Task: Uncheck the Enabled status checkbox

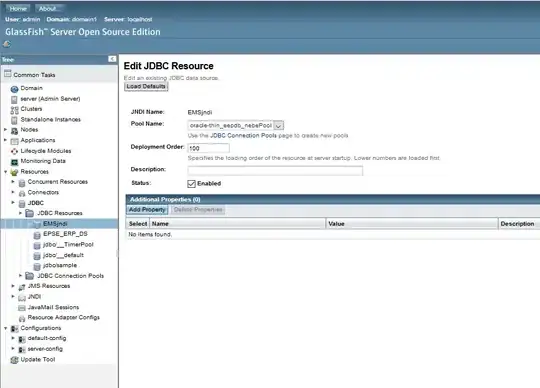Action: pyautogui.click(x=191, y=184)
